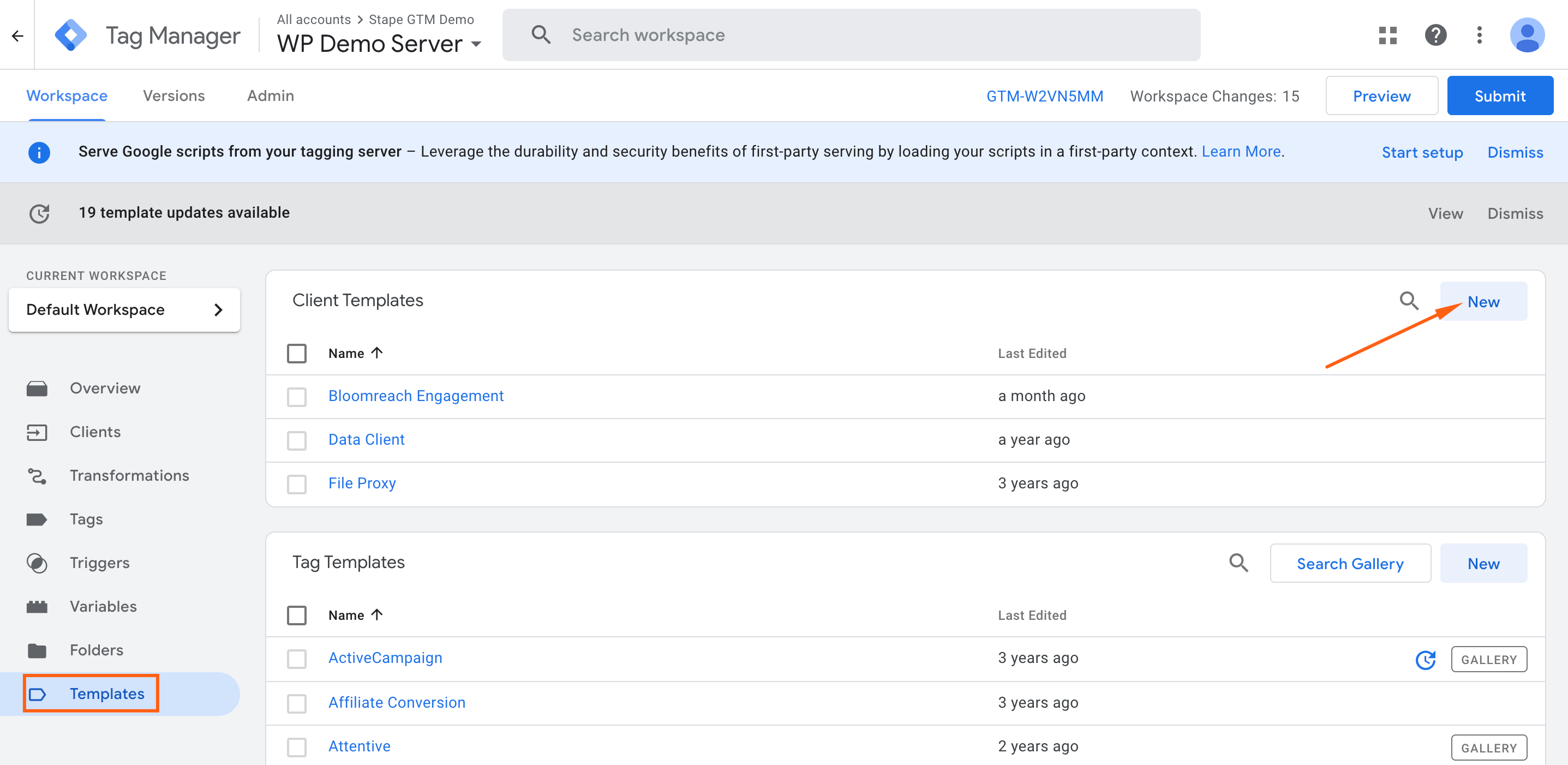Screen dimensions: 1568x765
Task: Click the GALLERY badge for Attentive
Action: point(1489,748)
